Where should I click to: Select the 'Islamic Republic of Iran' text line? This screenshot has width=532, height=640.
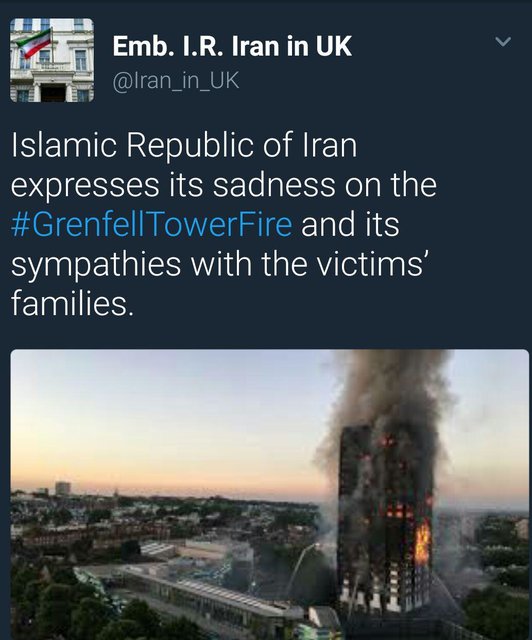coord(184,146)
